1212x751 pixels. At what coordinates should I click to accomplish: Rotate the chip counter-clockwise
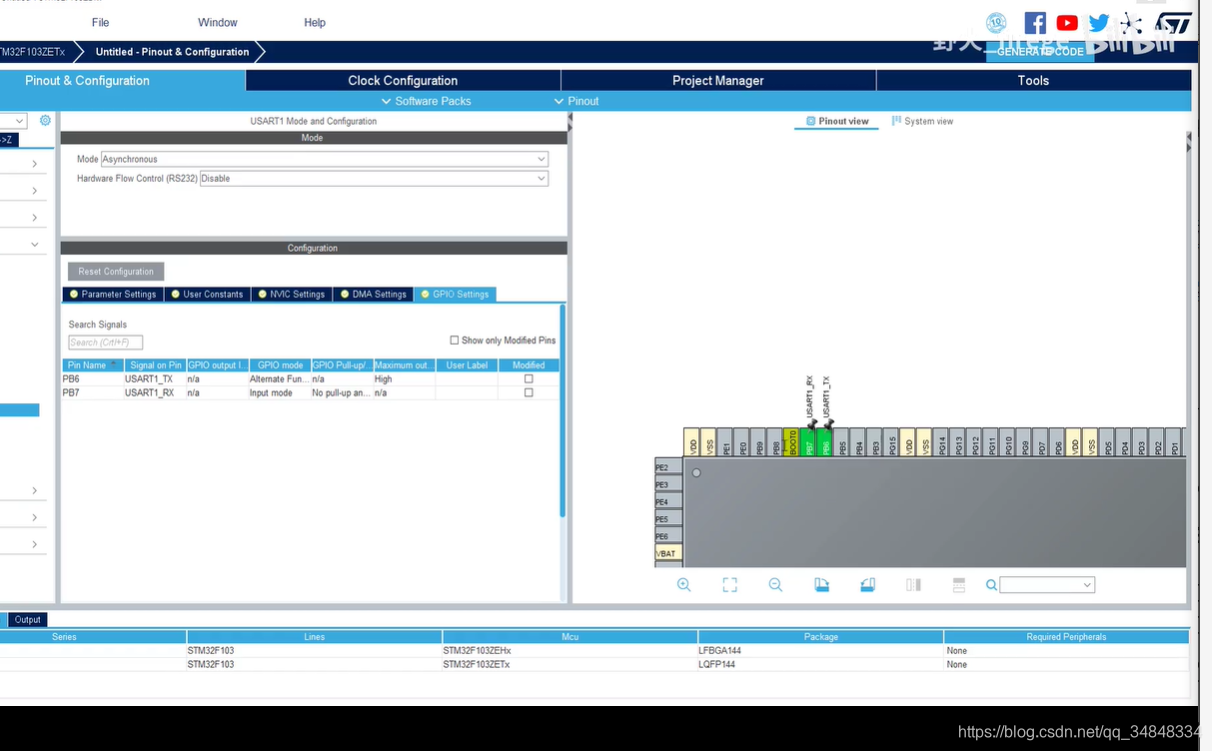(868, 585)
